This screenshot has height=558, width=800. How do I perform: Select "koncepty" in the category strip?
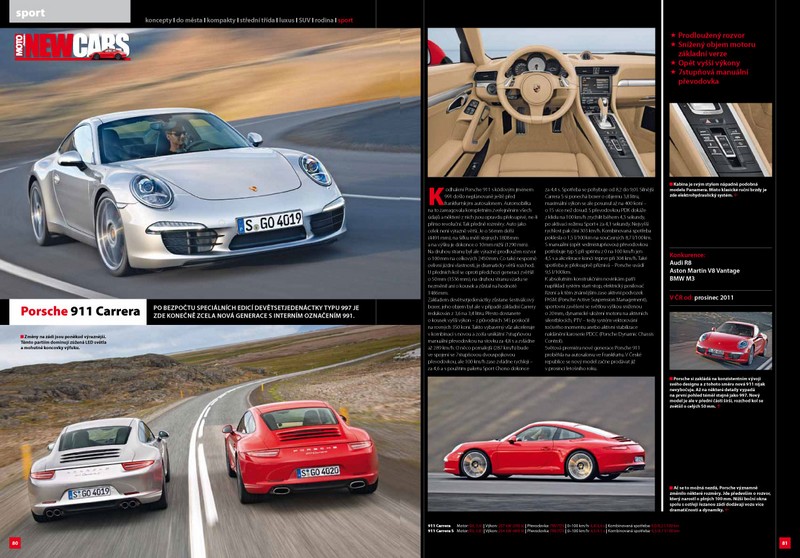pos(159,20)
